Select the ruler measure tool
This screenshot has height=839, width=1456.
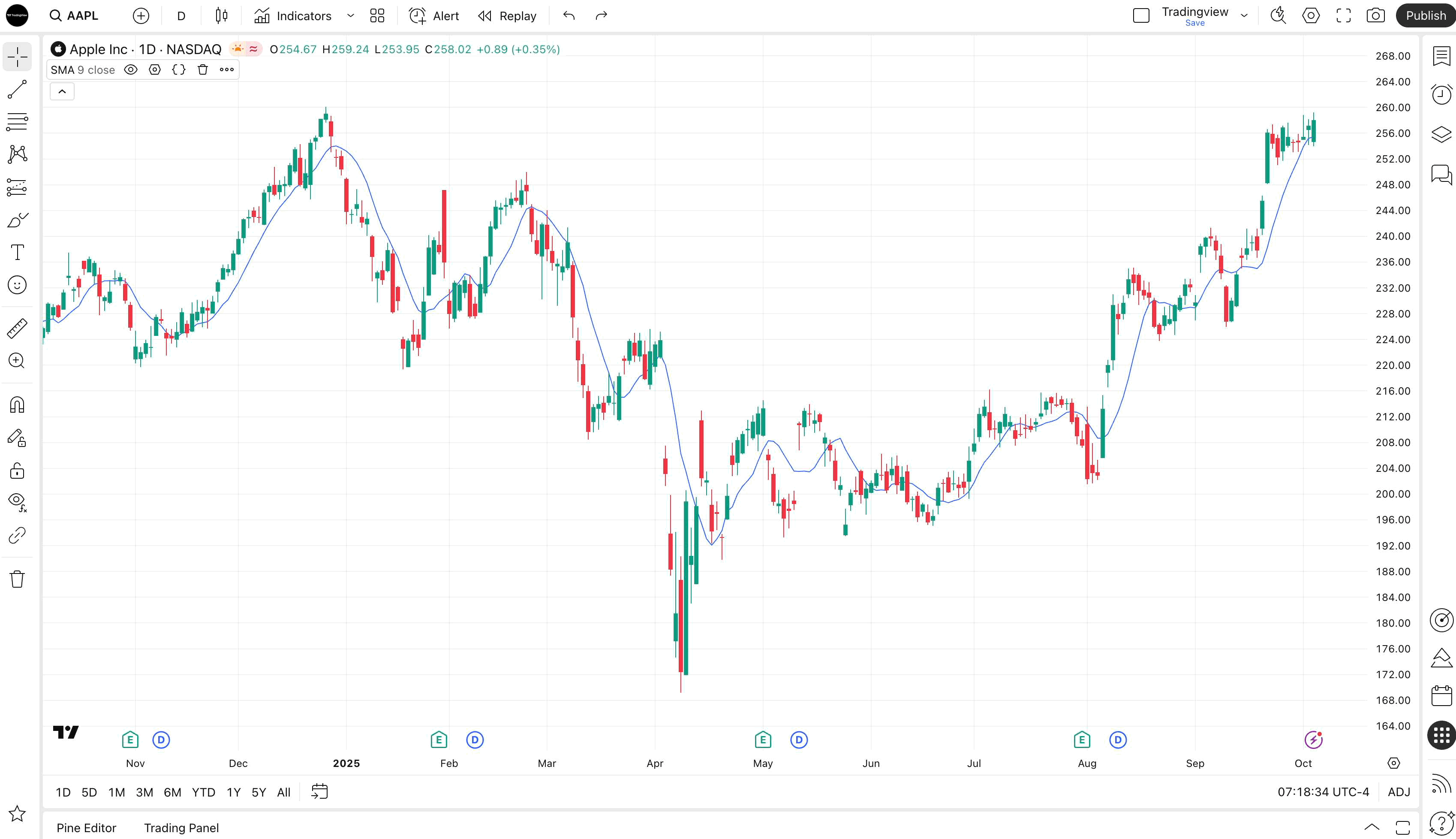17,328
